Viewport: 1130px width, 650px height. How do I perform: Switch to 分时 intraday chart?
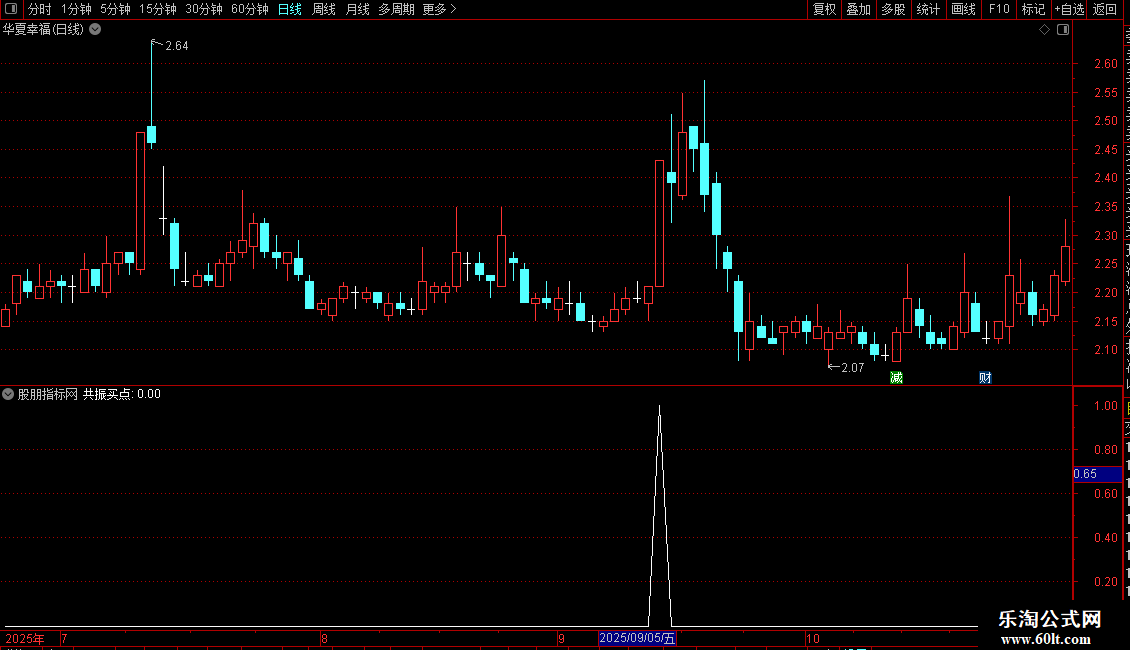(40, 9)
